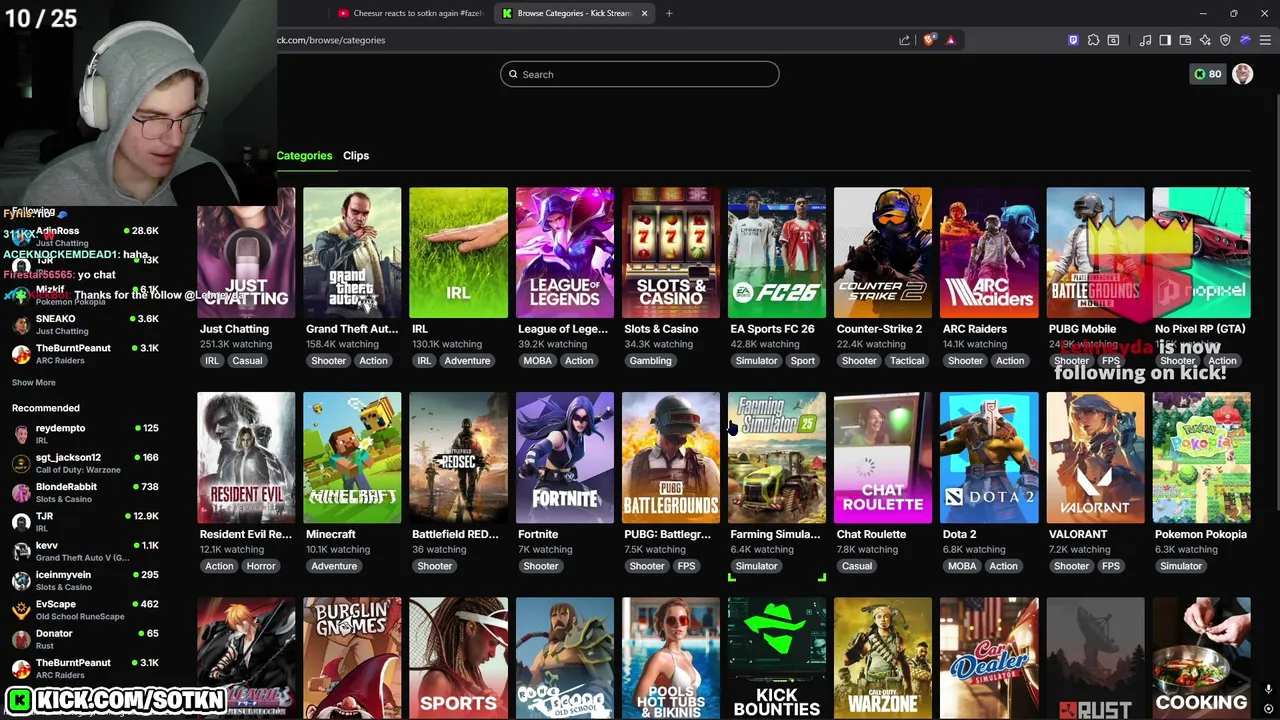Screen dimensions: 1280x720
Task: Open the Chat Roulette category thumbnail
Action: click(883, 458)
